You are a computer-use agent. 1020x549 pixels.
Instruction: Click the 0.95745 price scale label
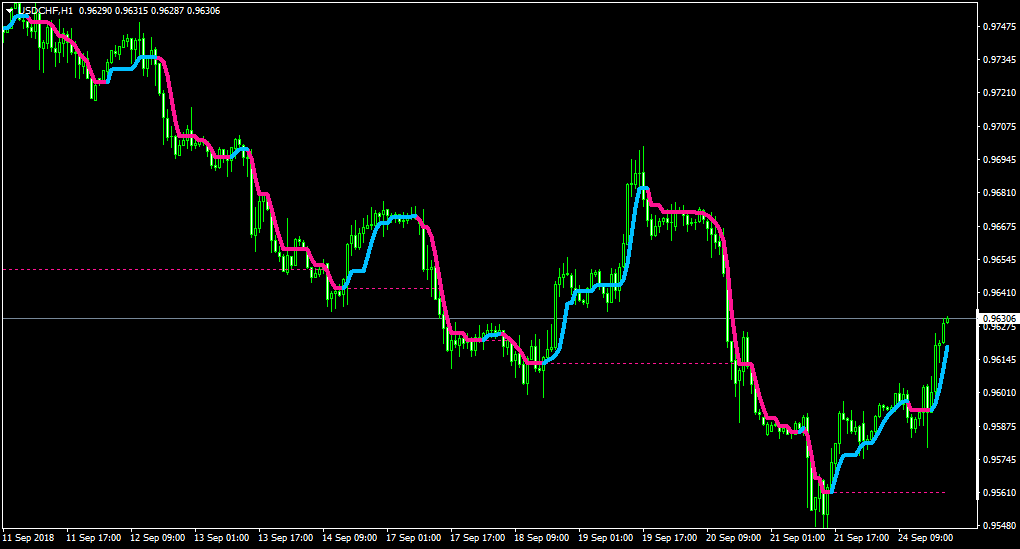pos(999,460)
